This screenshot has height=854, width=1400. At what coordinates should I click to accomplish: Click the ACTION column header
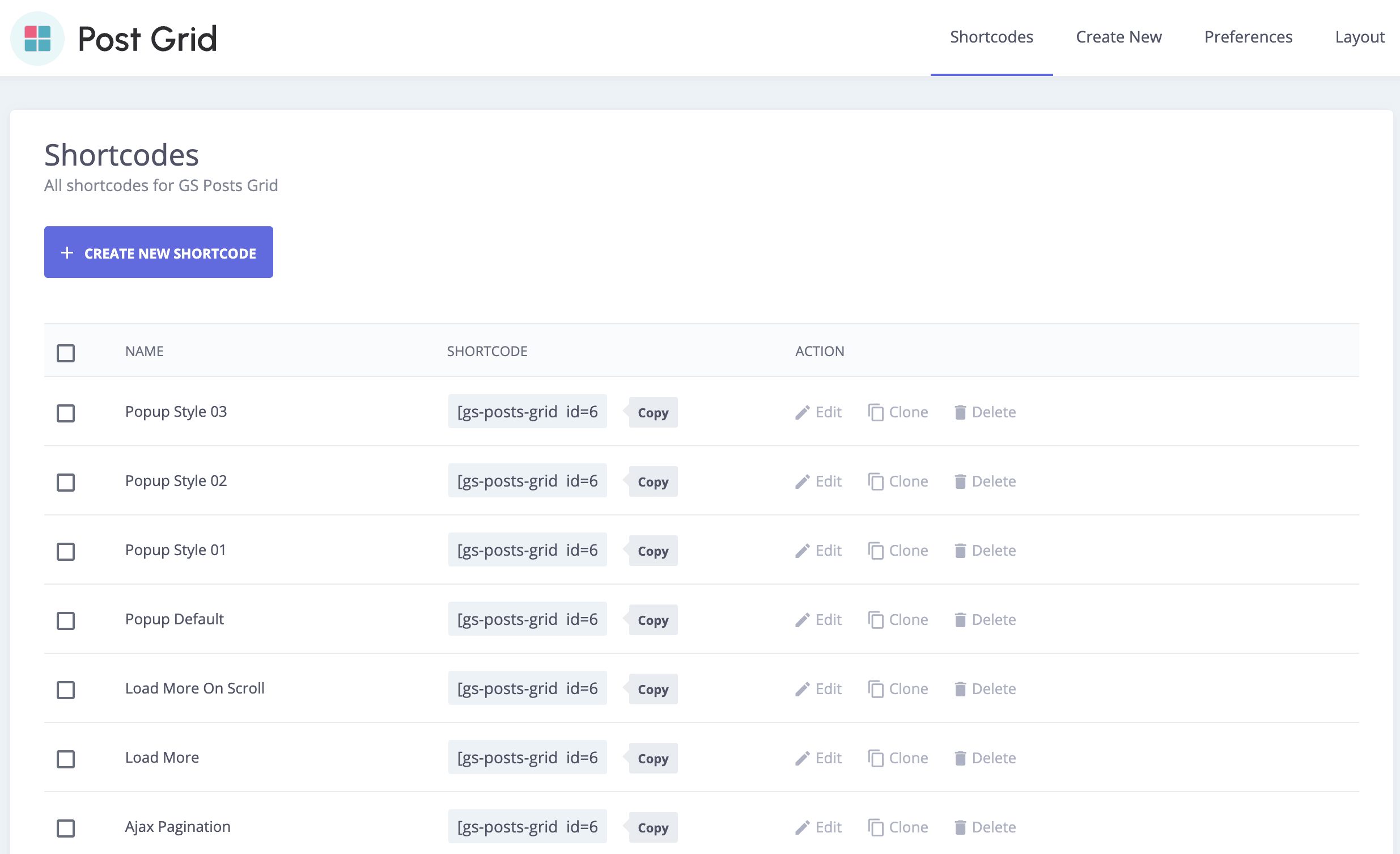820,352
